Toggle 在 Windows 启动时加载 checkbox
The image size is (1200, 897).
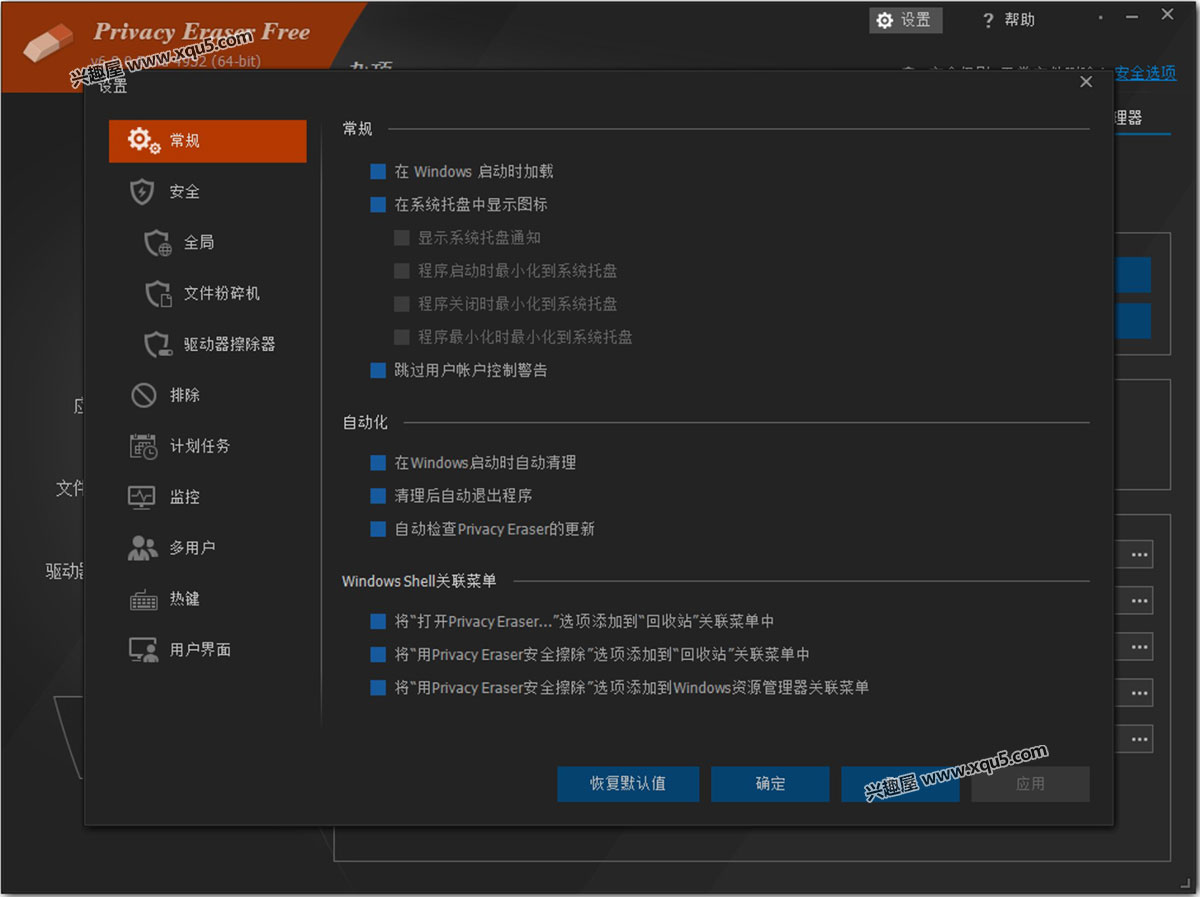tap(378, 172)
